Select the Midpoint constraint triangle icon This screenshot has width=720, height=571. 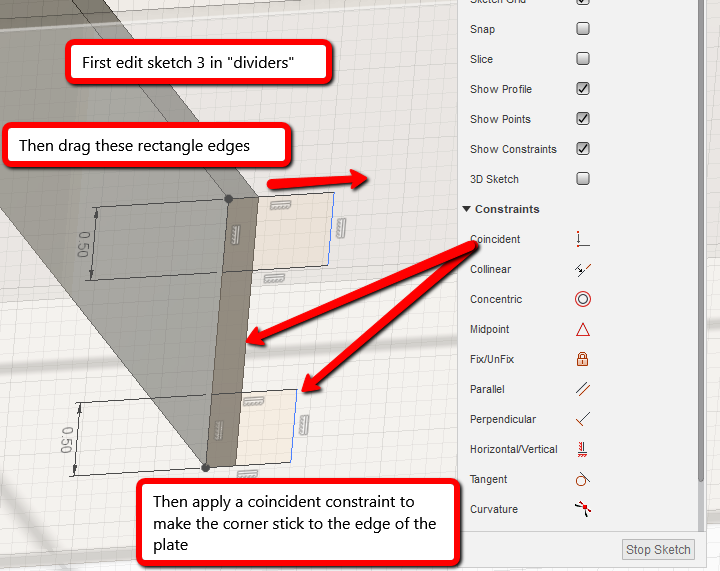point(583,330)
